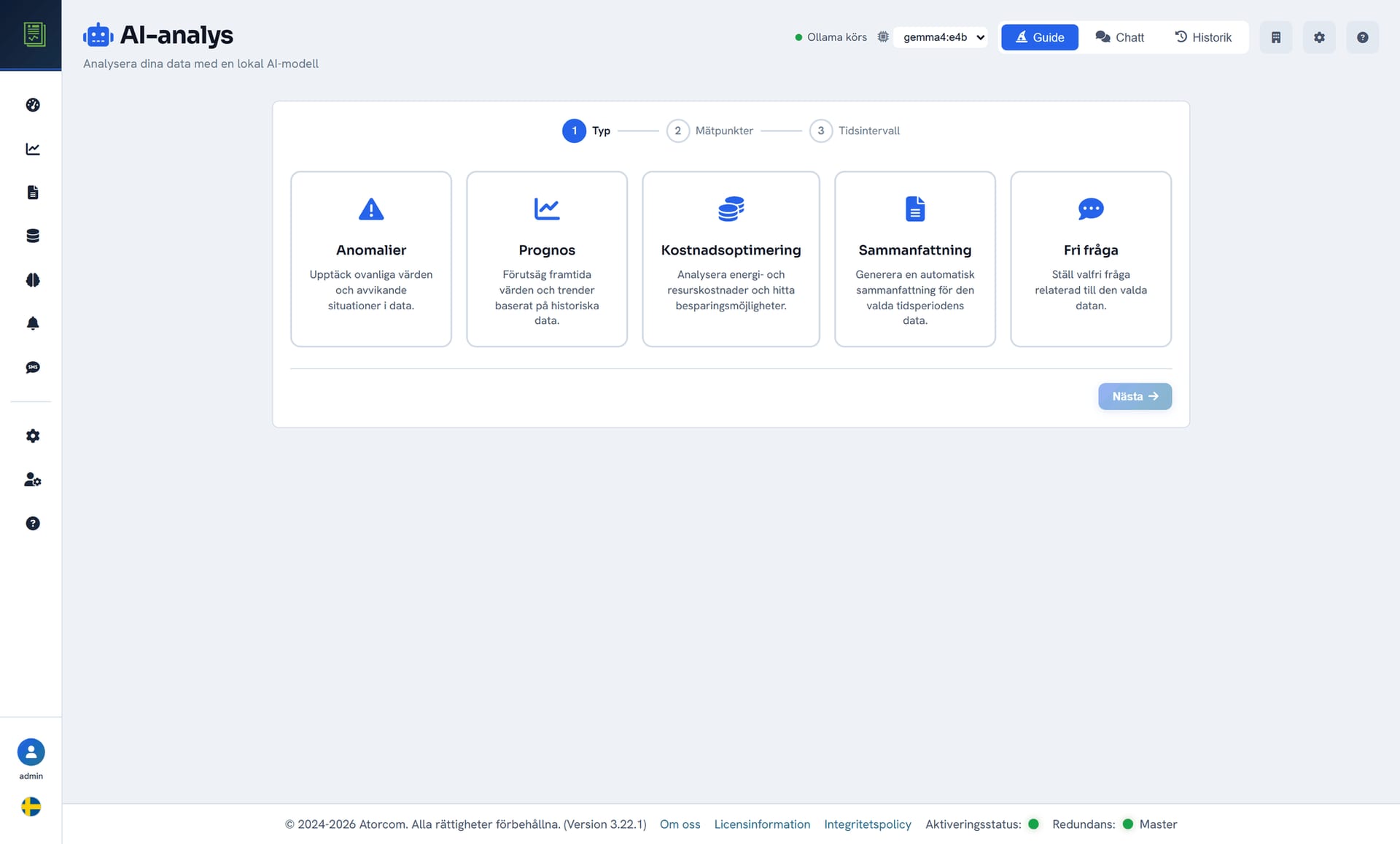Open the dashboard gauge icon in sidebar
Viewport: 1400px width, 844px height.
33,105
